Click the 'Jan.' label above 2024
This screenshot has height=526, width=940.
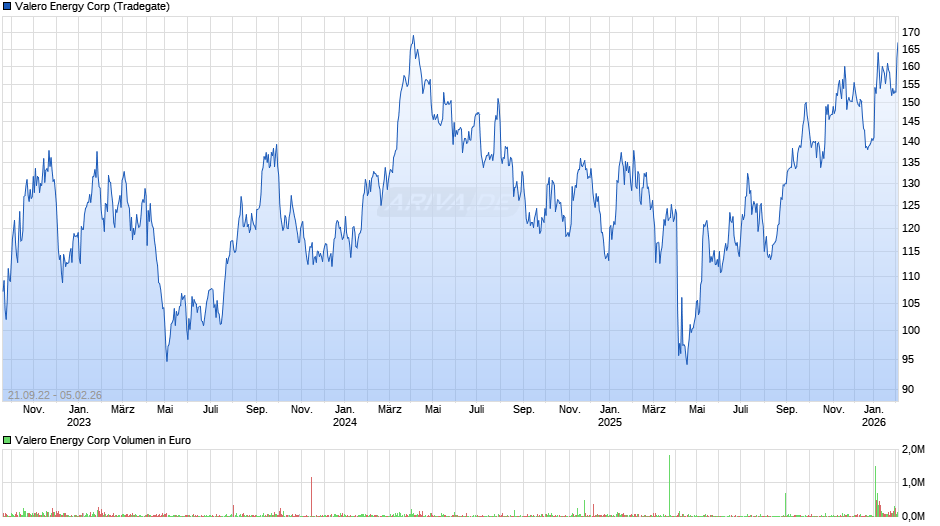pos(345,410)
